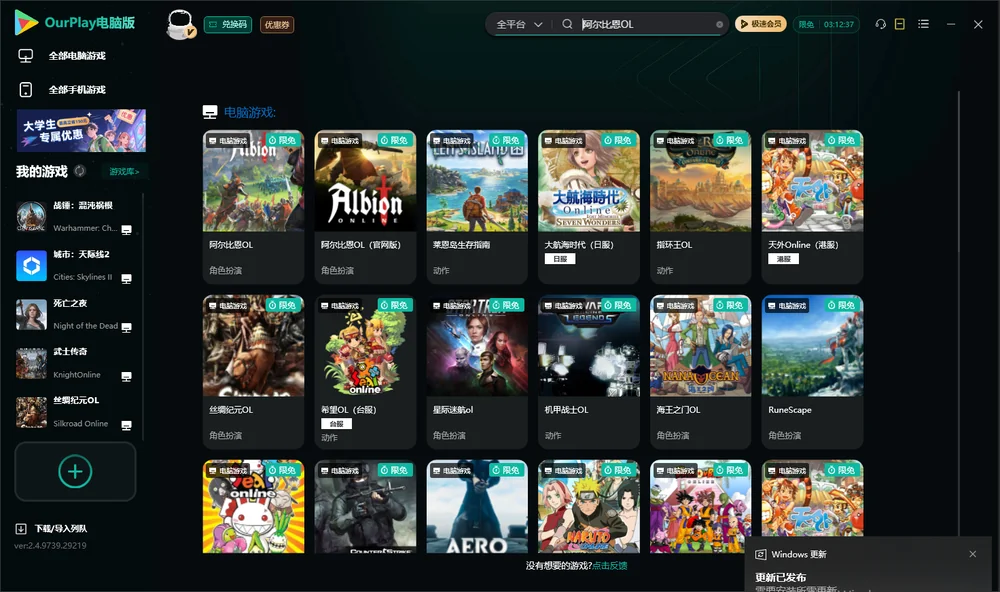Click the 限免 countdown timer badge
1000x592 pixels.
tap(826, 24)
